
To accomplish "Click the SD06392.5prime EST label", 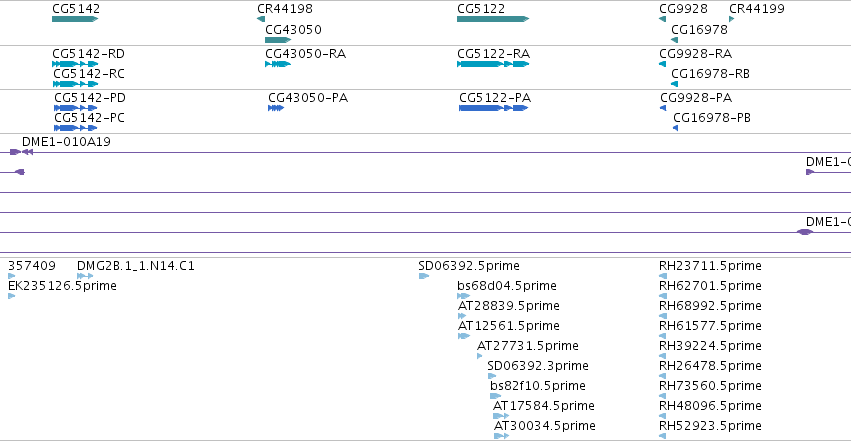I will [x=469, y=266].
